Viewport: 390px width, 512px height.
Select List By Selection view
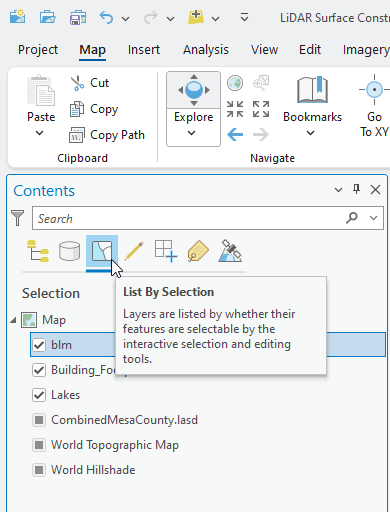(x=102, y=251)
